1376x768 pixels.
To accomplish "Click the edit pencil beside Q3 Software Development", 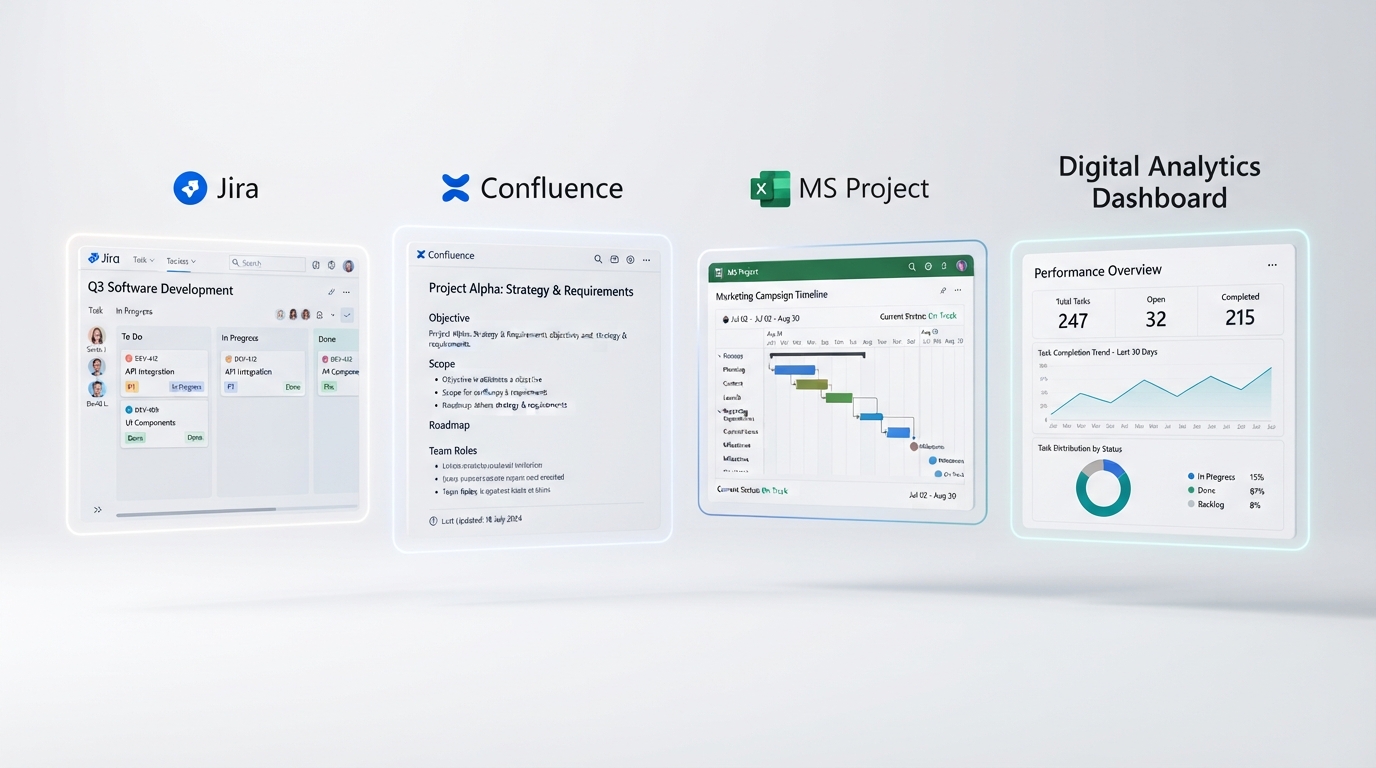I will (331, 292).
